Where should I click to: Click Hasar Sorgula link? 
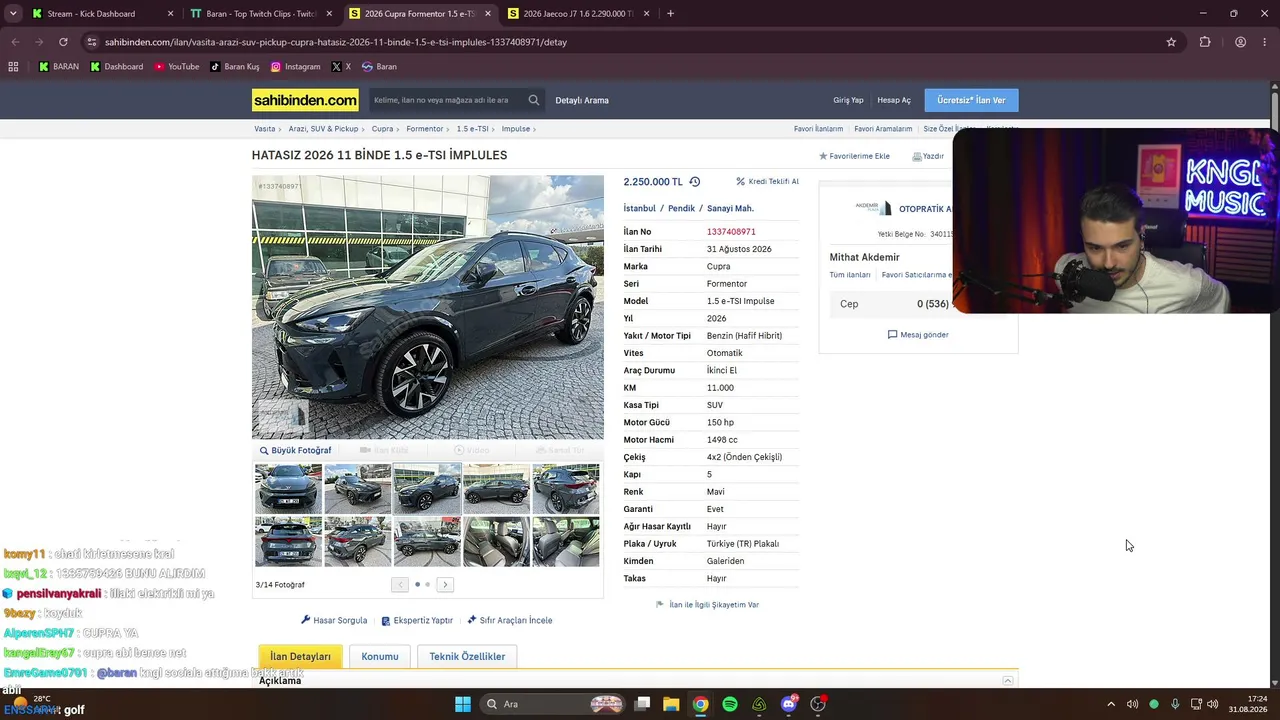point(334,620)
